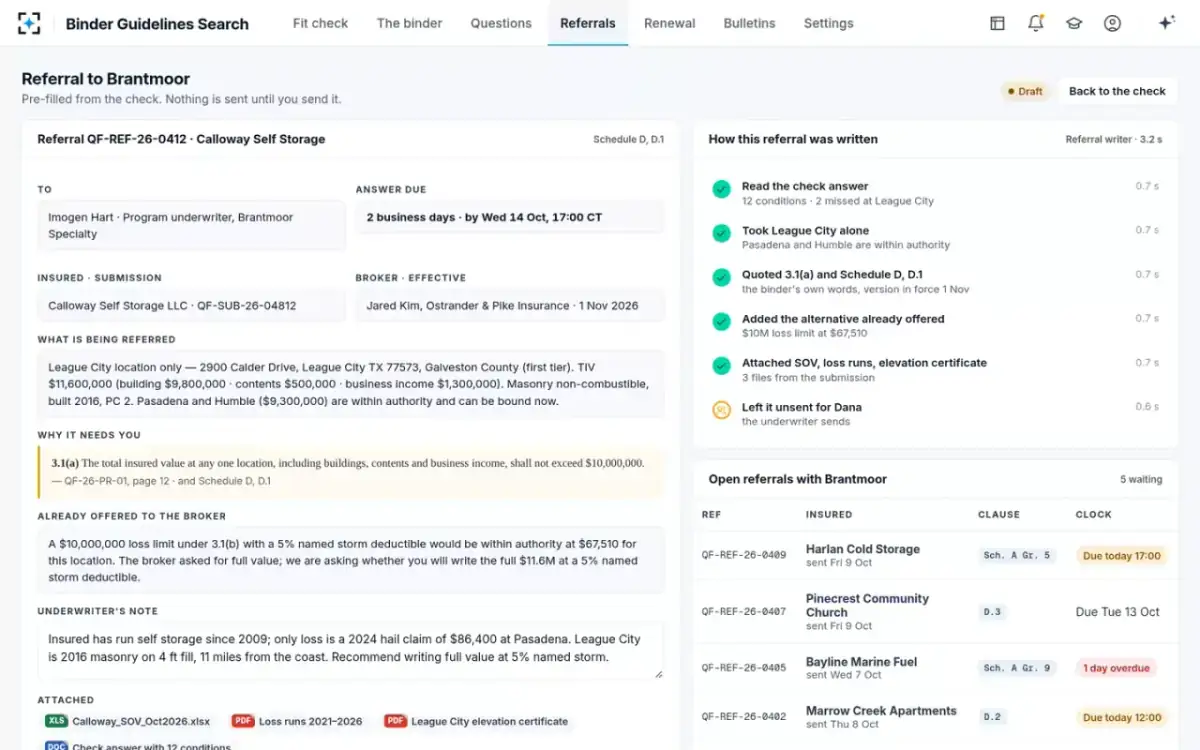The height and width of the screenshot is (750, 1200).
Task: Click the green check beside Quoted 3.1(a) and Schedule D
Action: pos(721,277)
